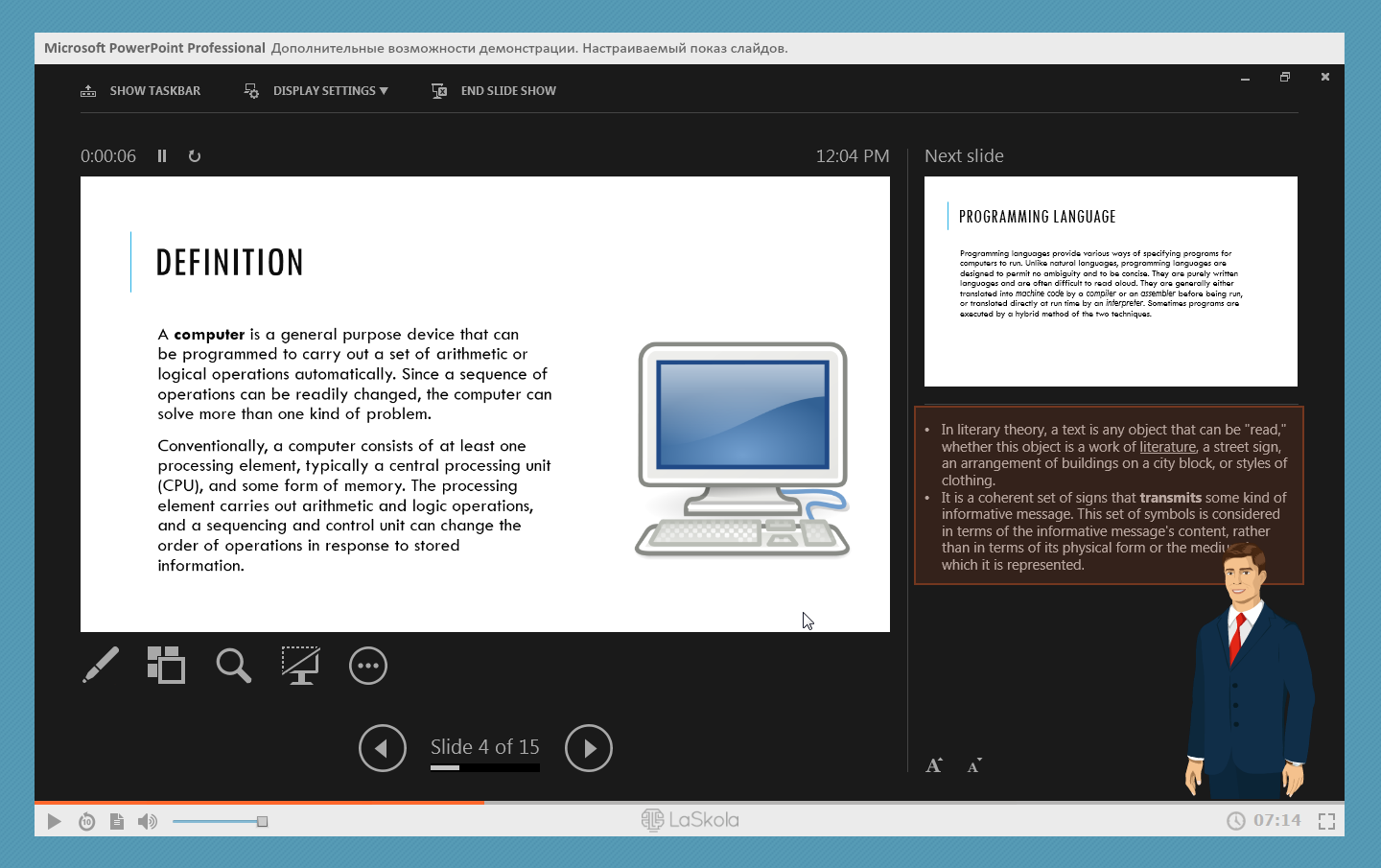Select the pen and laser pointer tool
The height and width of the screenshot is (868, 1381).
point(101,665)
